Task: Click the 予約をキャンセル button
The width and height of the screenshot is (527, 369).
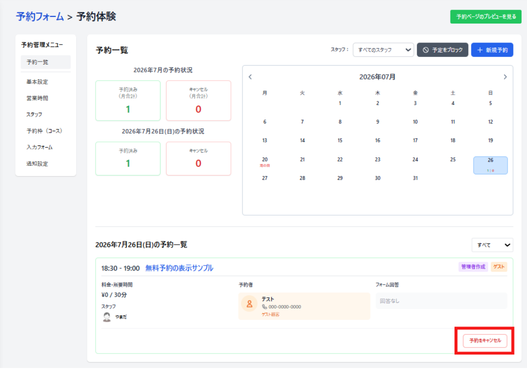Action: coord(485,341)
